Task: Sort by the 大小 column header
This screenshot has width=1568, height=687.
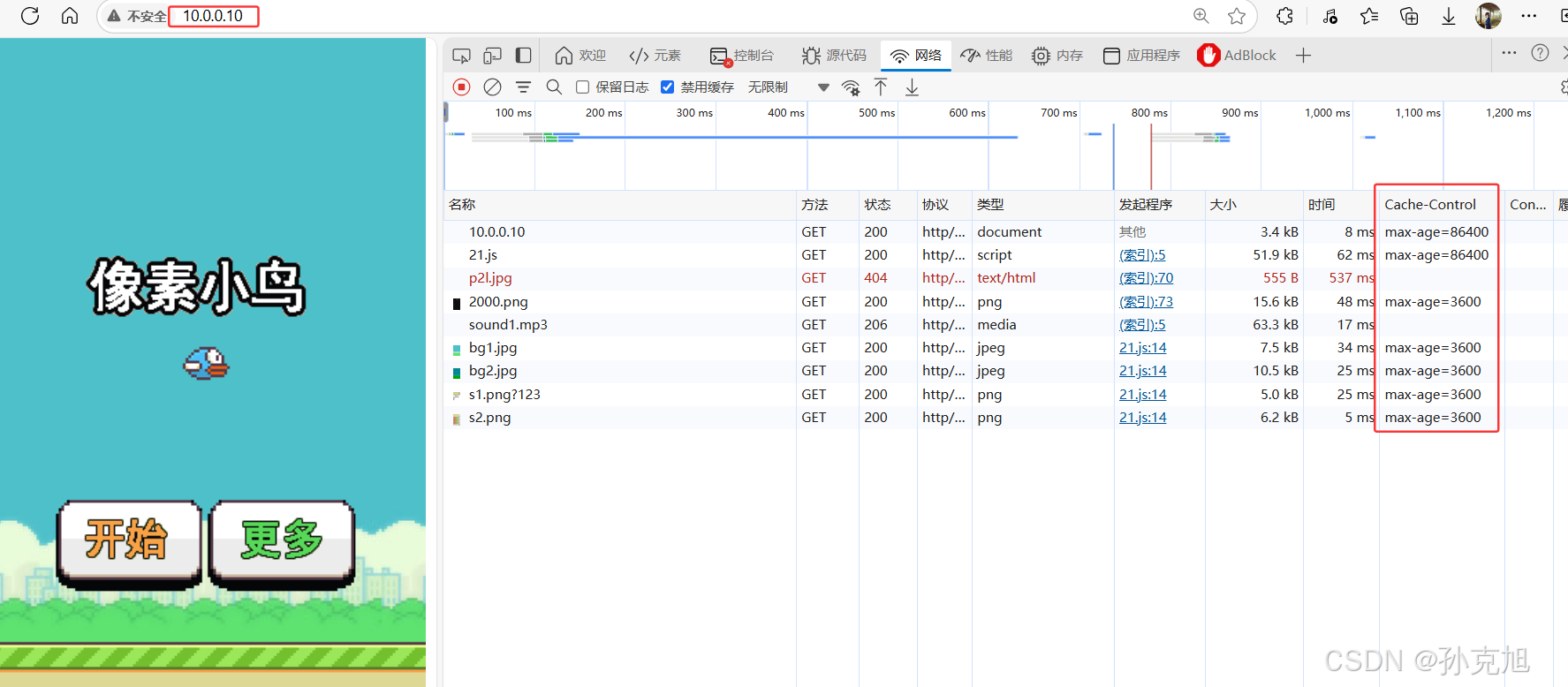Action: coord(1254,205)
